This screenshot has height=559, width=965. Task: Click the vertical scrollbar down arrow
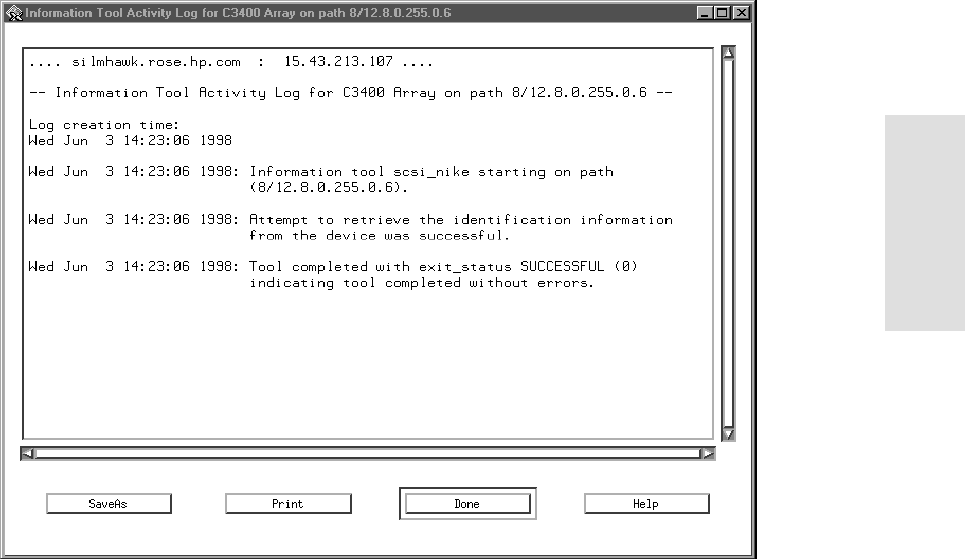[x=729, y=435]
